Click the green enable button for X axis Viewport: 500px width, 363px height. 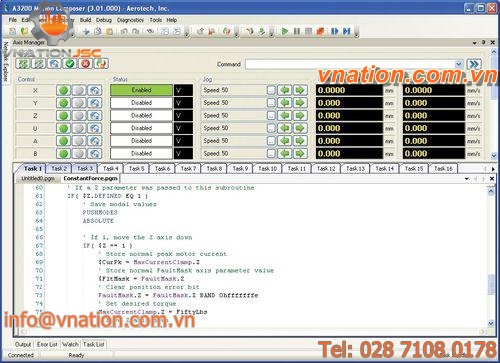point(63,90)
